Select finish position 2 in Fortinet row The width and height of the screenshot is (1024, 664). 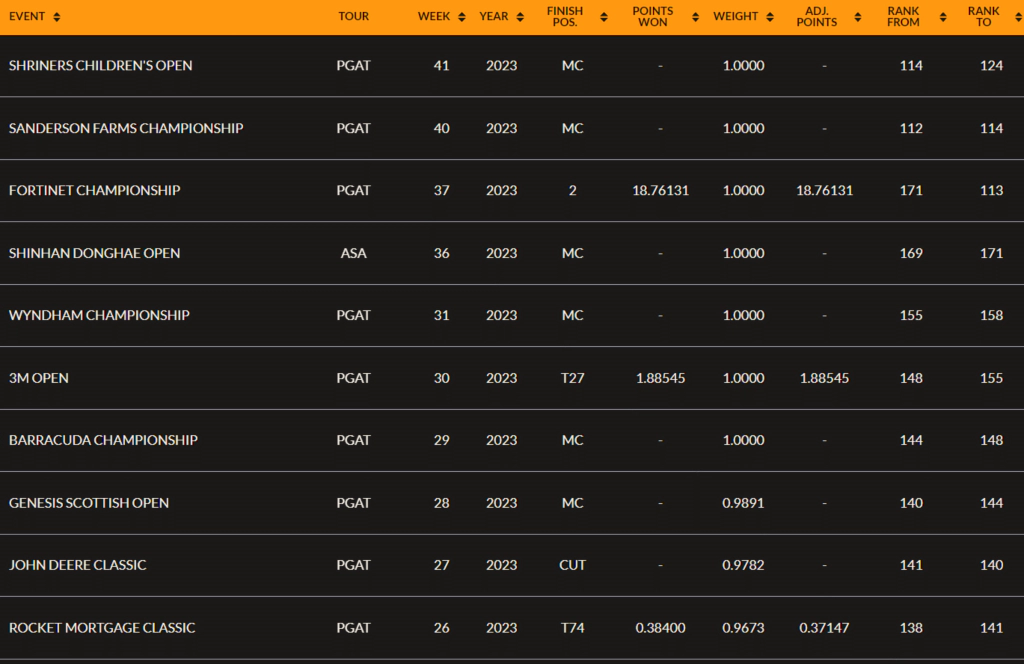[573, 190]
